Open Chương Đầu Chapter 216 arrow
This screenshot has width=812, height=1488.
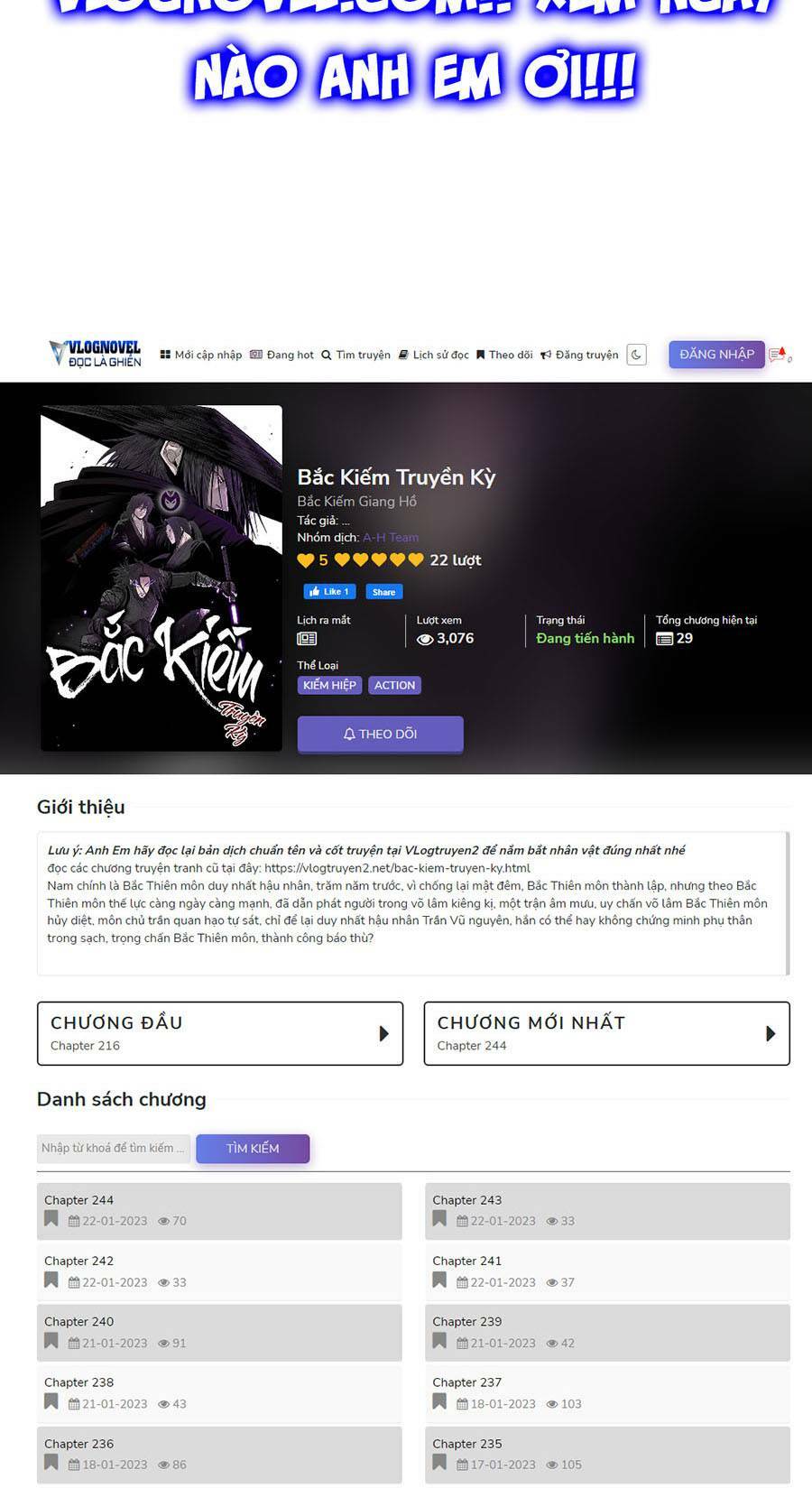pyautogui.click(x=384, y=1033)
